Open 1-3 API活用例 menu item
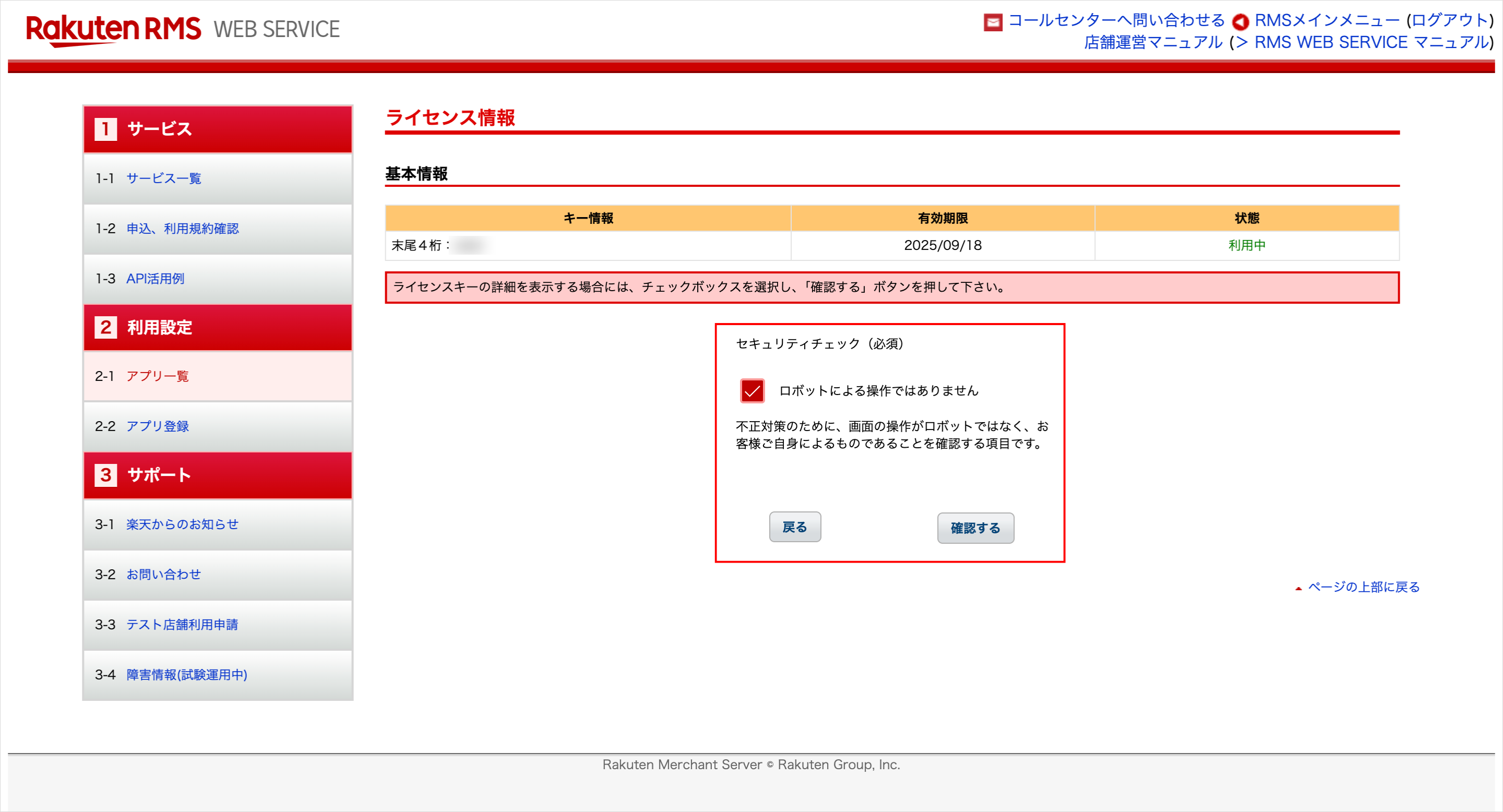 tap(218, 279)
